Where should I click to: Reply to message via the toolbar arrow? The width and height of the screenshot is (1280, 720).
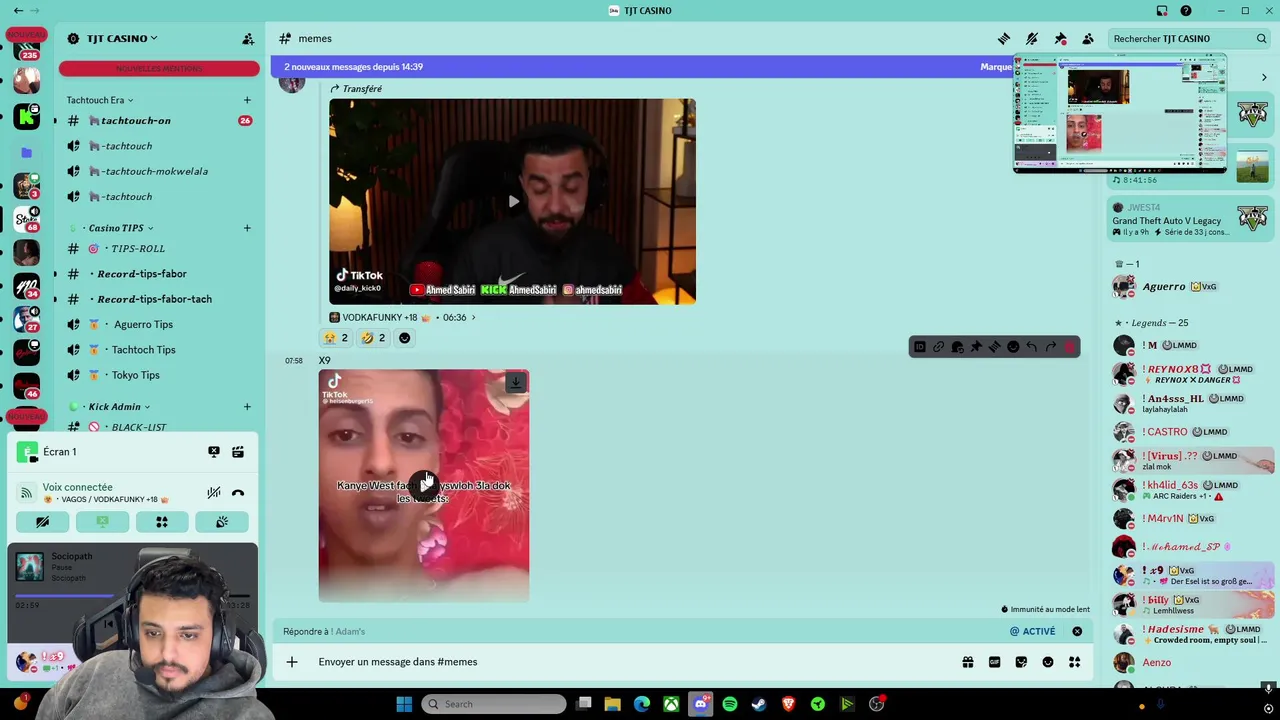click(x=1032, y=347)
